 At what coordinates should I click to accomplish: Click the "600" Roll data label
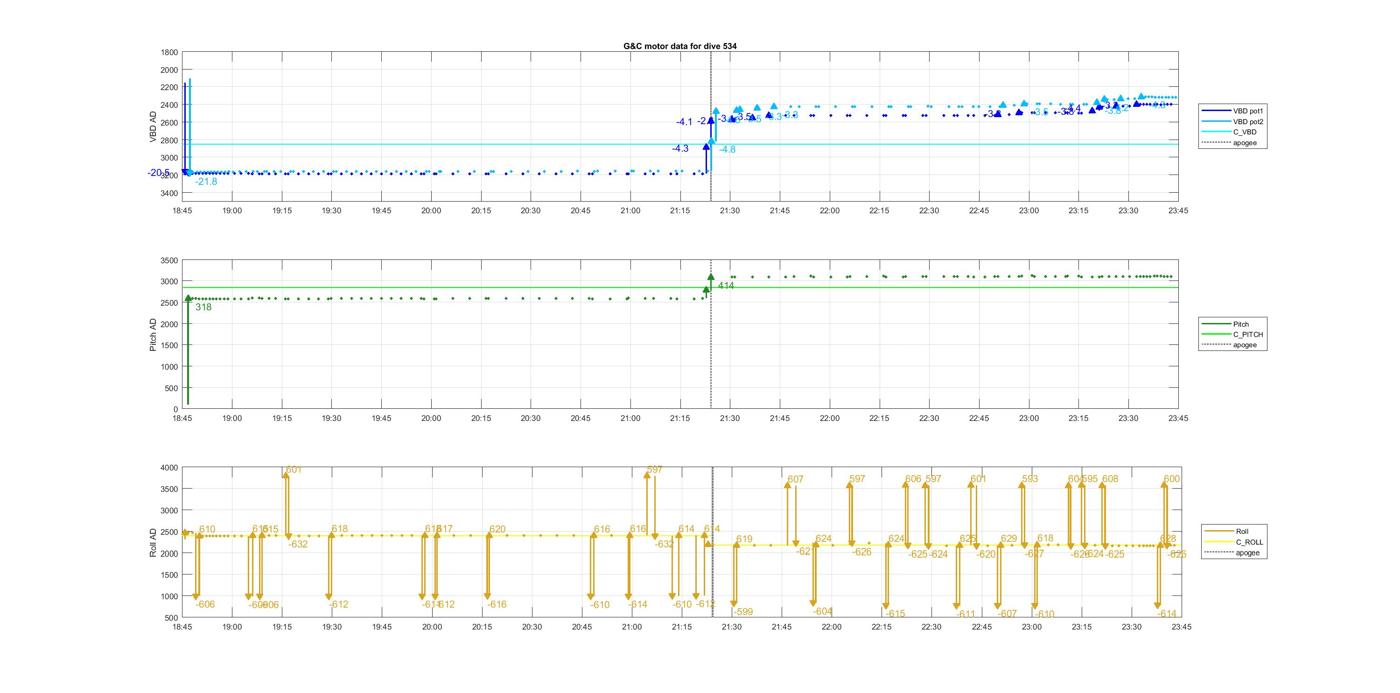coord(1172,479)
